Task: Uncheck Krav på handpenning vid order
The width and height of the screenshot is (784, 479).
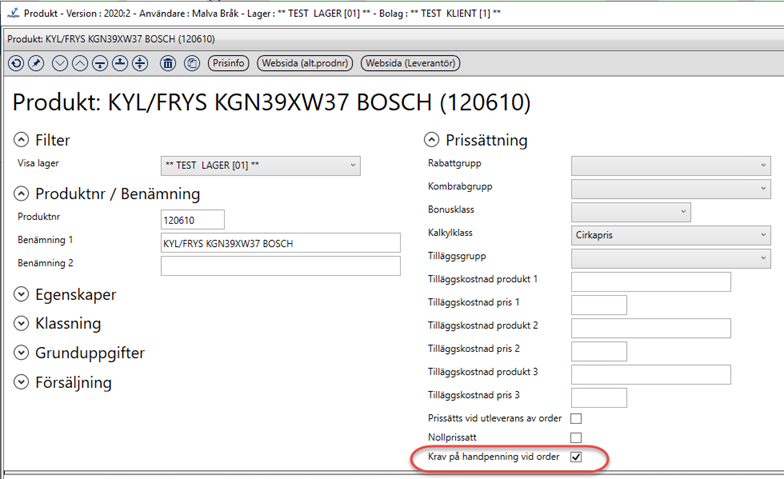Action: tap(576, 457)
